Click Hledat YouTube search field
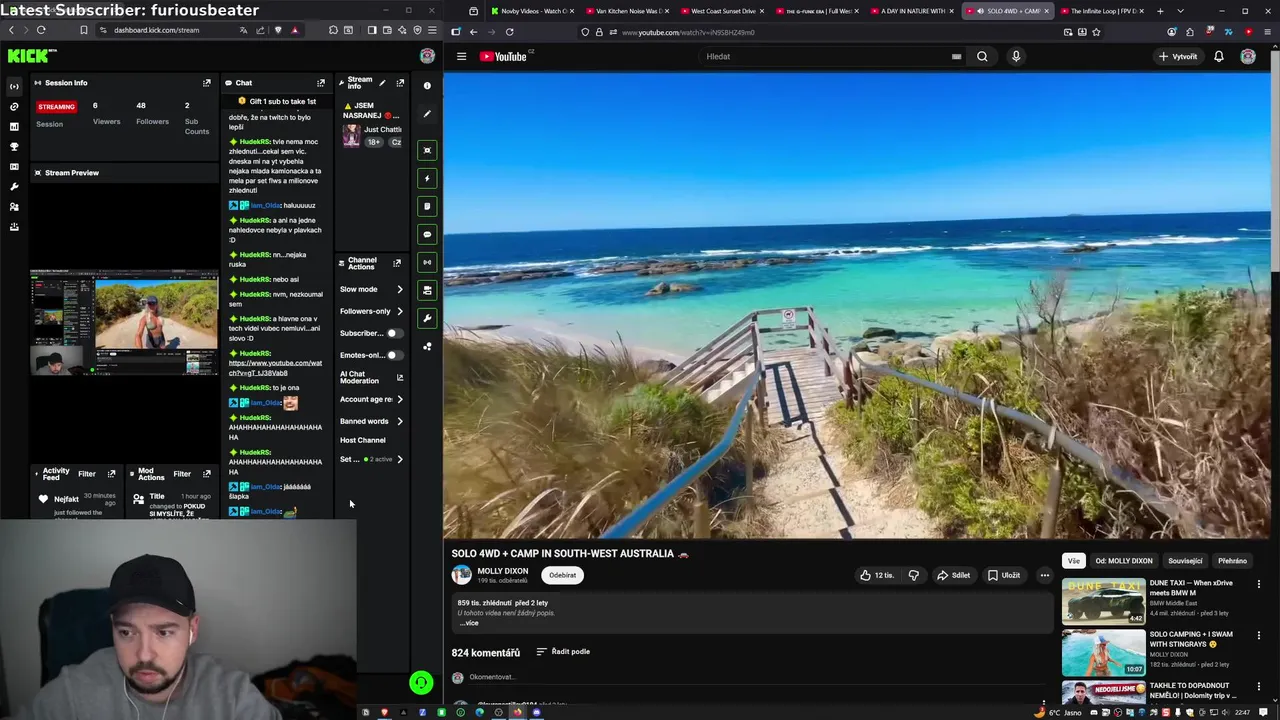This screenshot has width=1280, height=720. click(x=825, y=57)
